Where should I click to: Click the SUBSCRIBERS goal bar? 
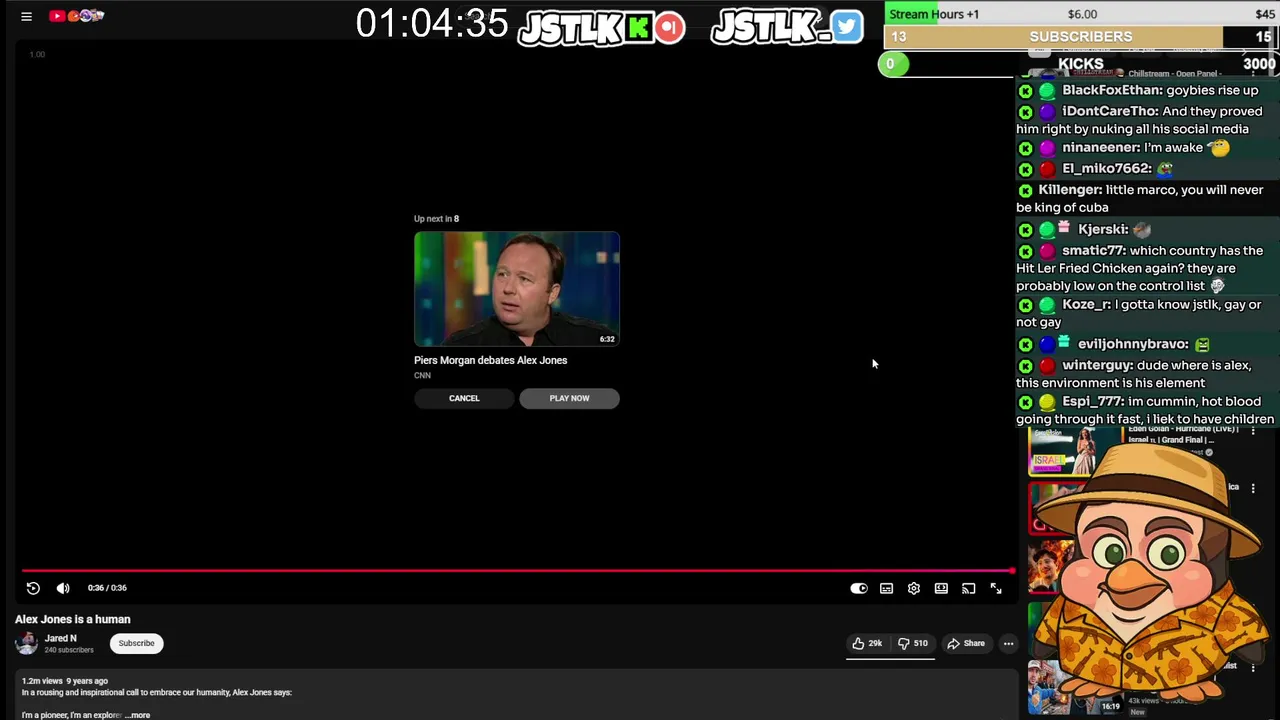1081,37
